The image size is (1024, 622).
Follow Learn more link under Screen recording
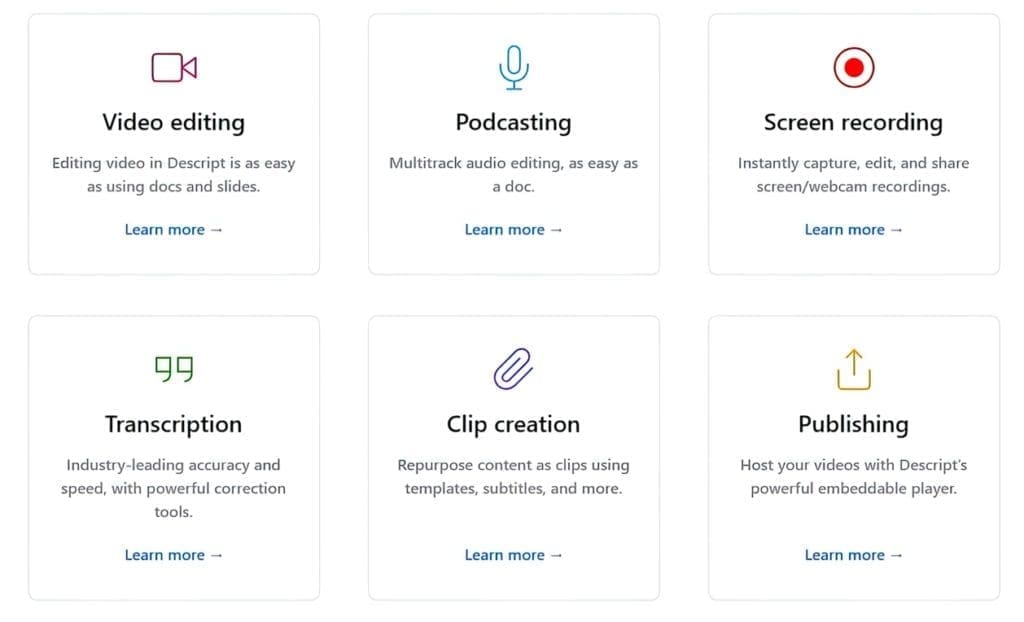point(854,229)
